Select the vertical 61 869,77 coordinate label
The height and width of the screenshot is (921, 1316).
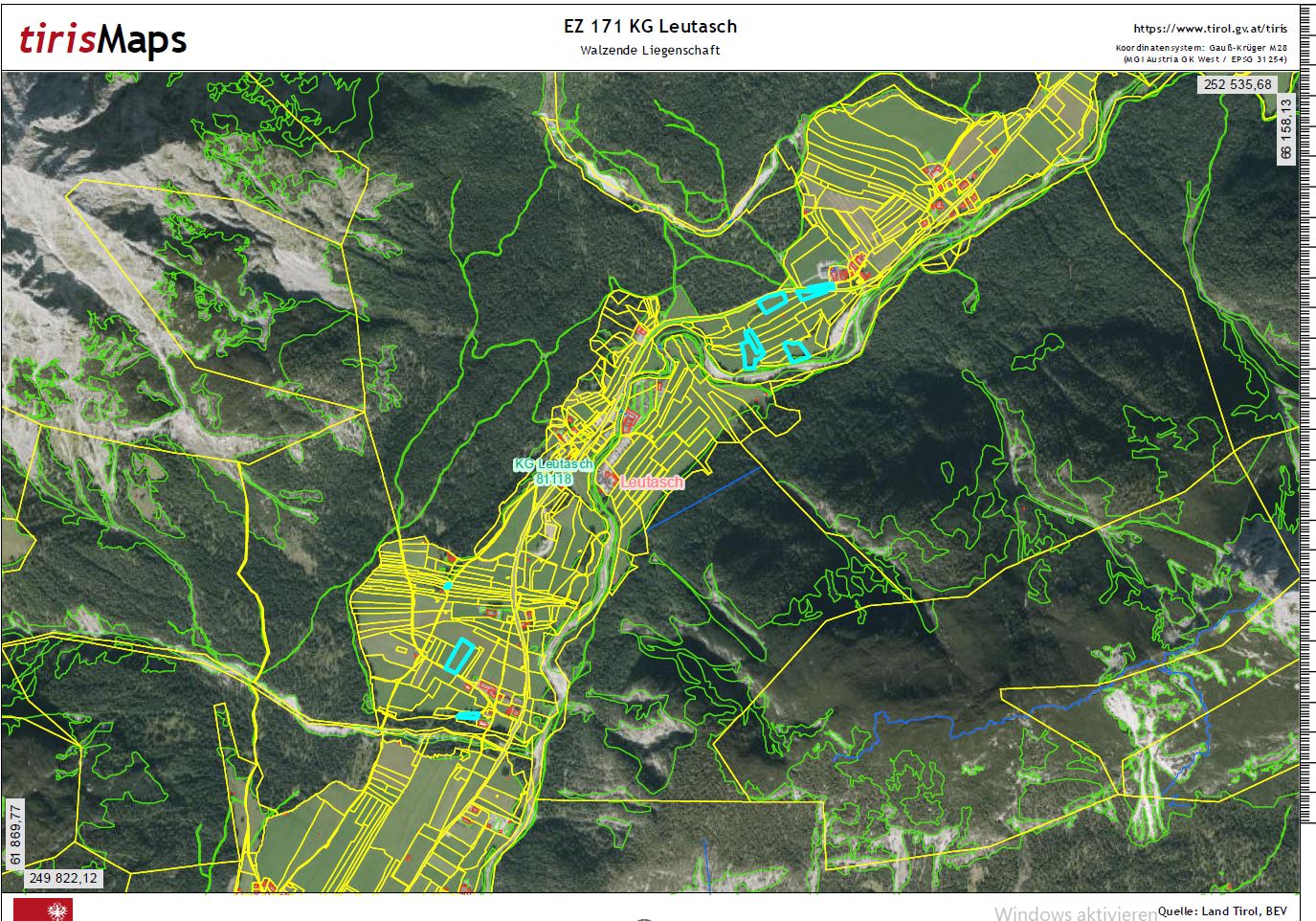pos(14,834)
